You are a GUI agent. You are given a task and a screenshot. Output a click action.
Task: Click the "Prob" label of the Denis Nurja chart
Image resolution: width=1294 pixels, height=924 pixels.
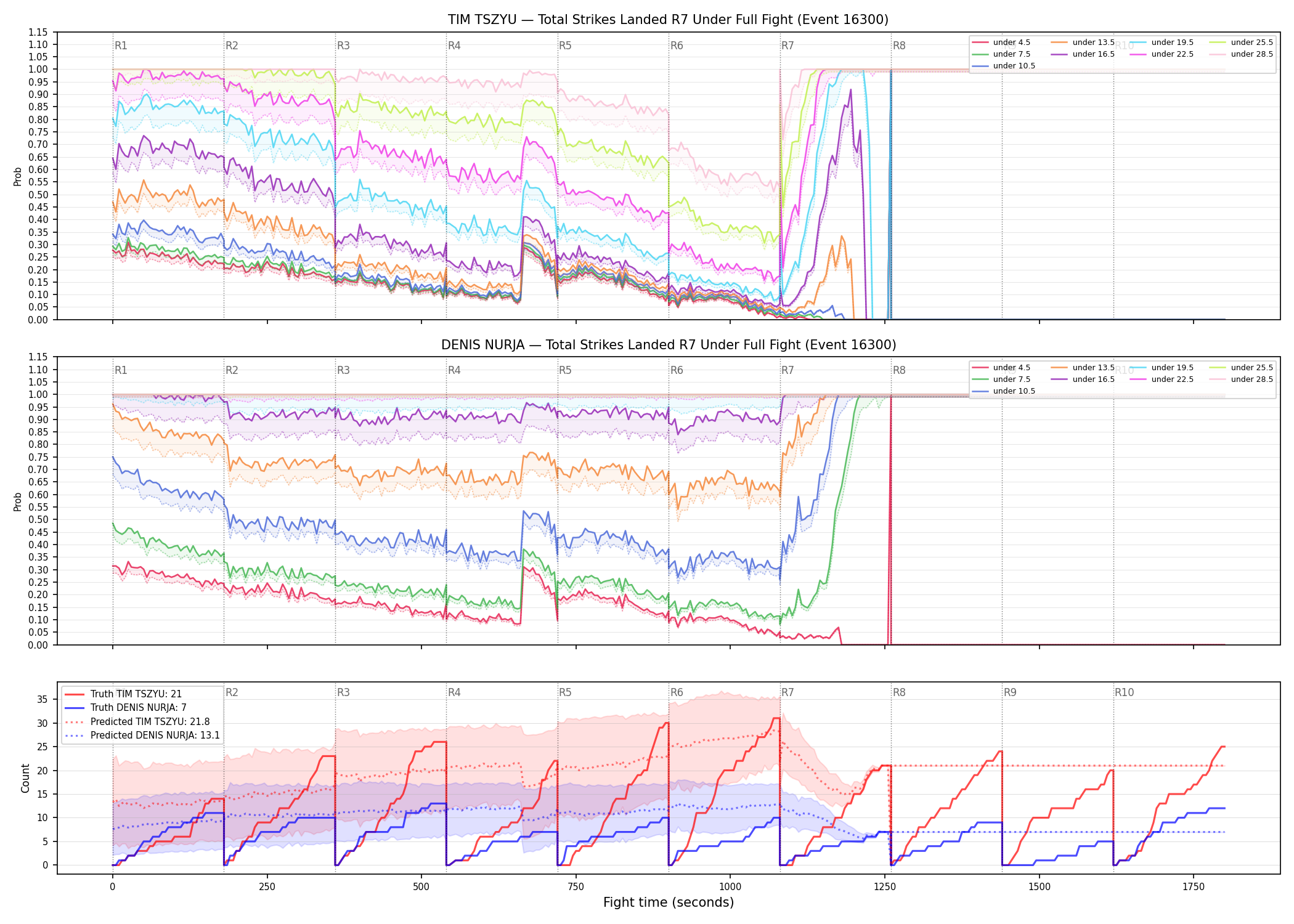[18, 501]
